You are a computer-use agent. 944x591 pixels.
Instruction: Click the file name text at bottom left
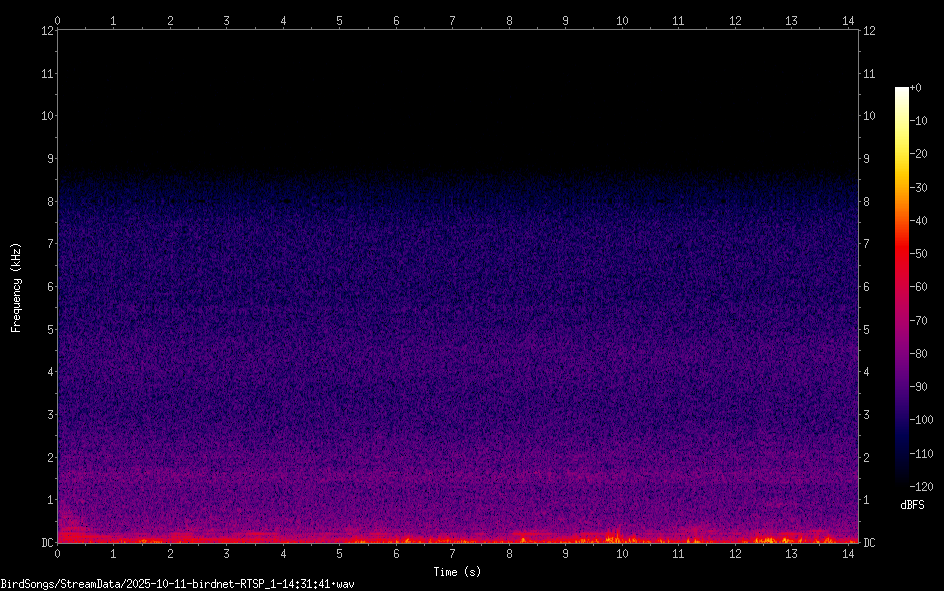click(178, 583)
